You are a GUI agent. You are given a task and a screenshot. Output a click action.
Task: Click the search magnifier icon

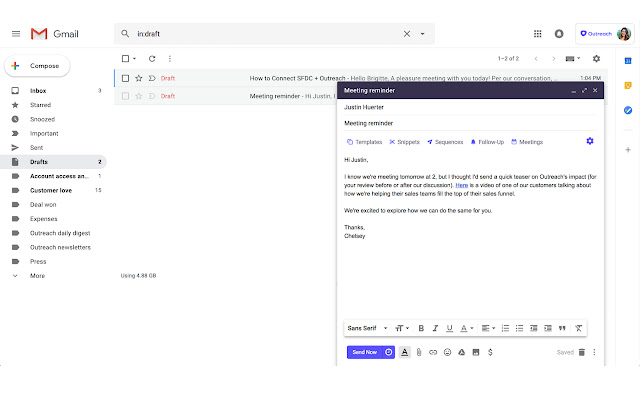(x=125, y=33)
